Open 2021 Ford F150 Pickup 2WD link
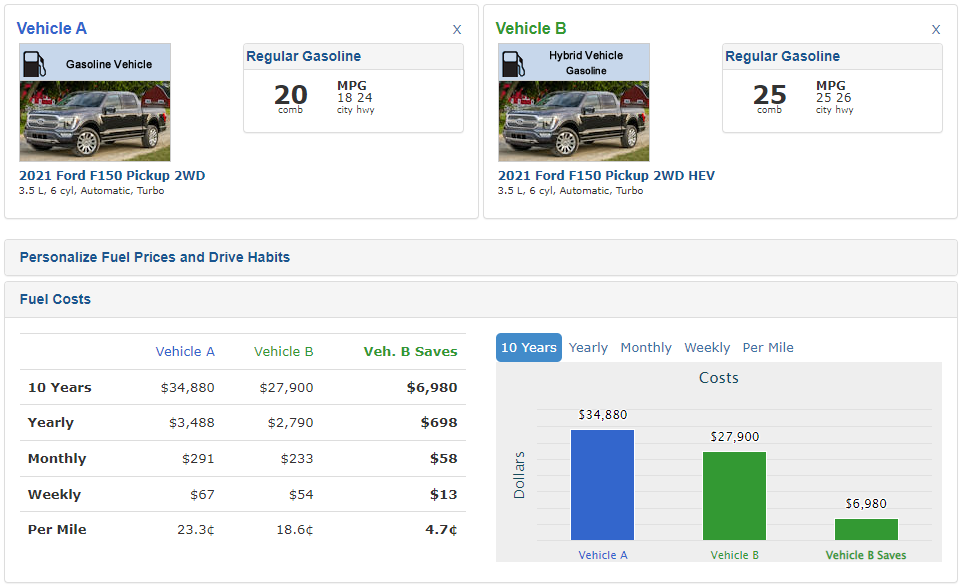961x586 pixels. pos(112,176)
